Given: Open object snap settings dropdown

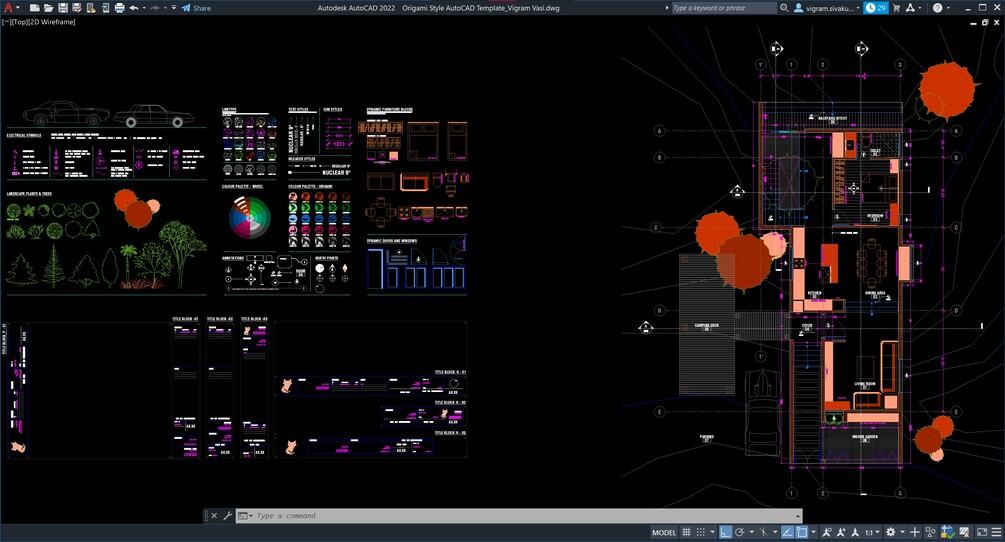Looking at the screenshot, I should click(x=813, y=532).
